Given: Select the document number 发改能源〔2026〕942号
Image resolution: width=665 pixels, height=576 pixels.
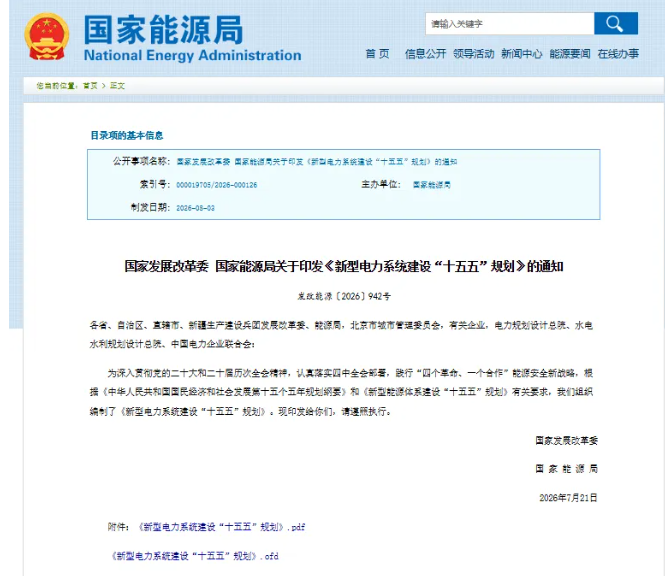Looking at the screenshot, I should (344, 296).
